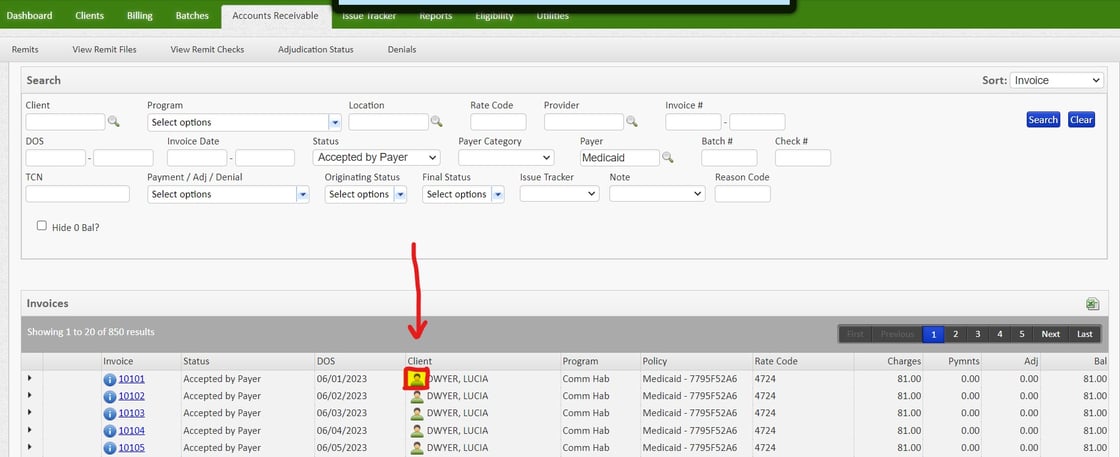The height and width of the screenshot is (457, 1120).
Task: Click the blue Search button
Action: pyautogui.click(x=1043, y=119)
